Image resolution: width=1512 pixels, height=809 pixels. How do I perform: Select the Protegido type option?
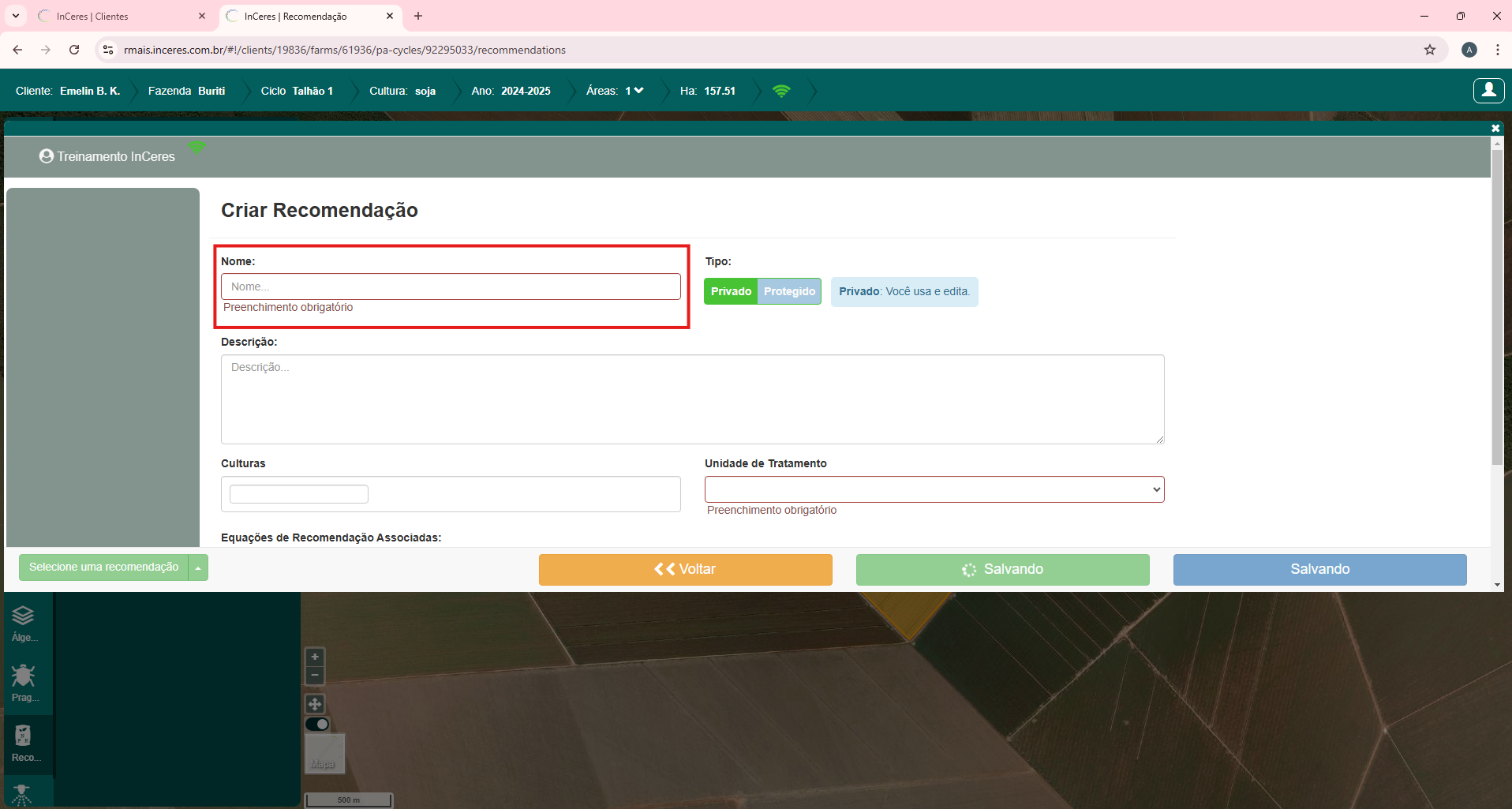789,291
